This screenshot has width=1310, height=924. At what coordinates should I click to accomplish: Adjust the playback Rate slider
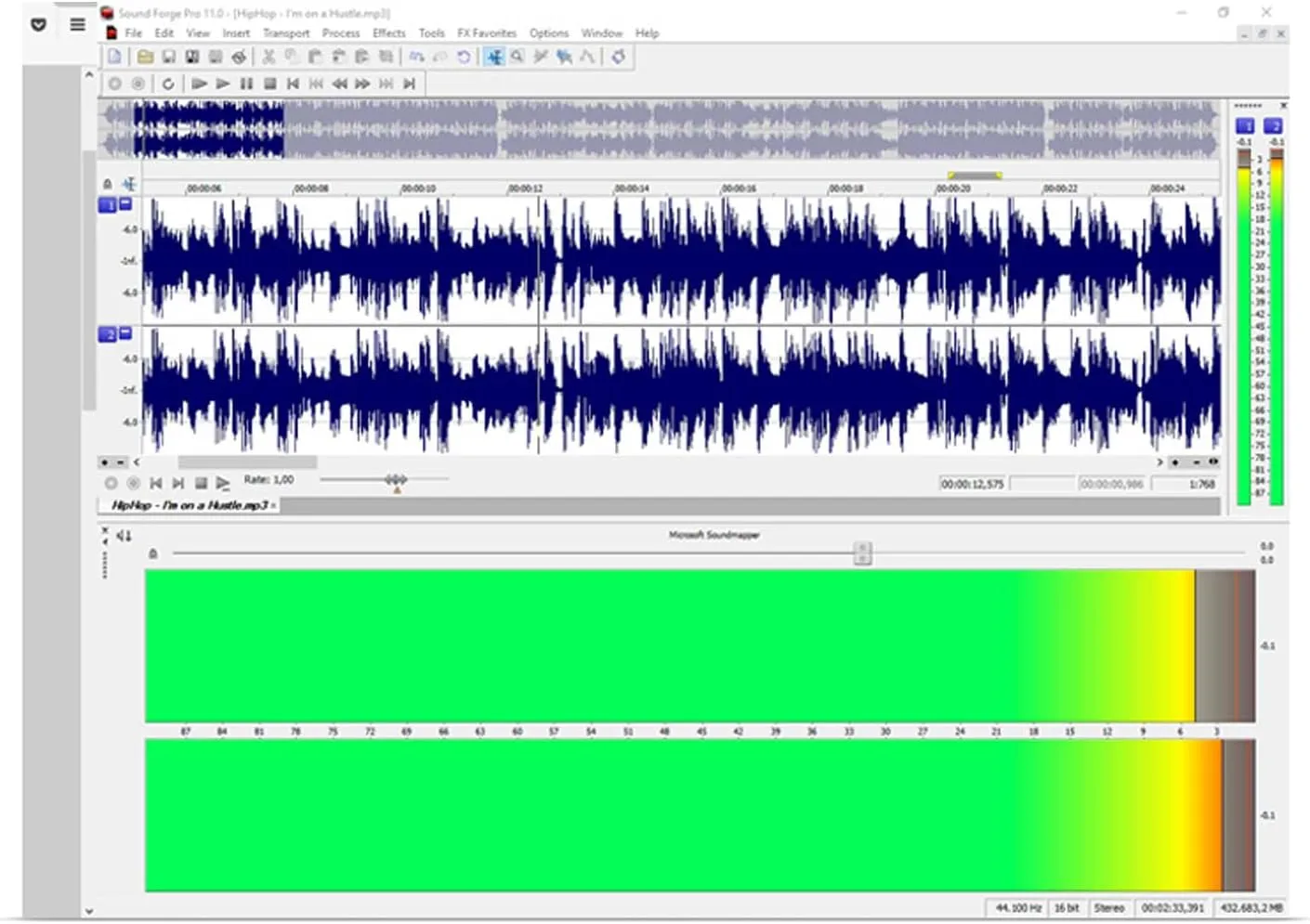pos(394,479)
